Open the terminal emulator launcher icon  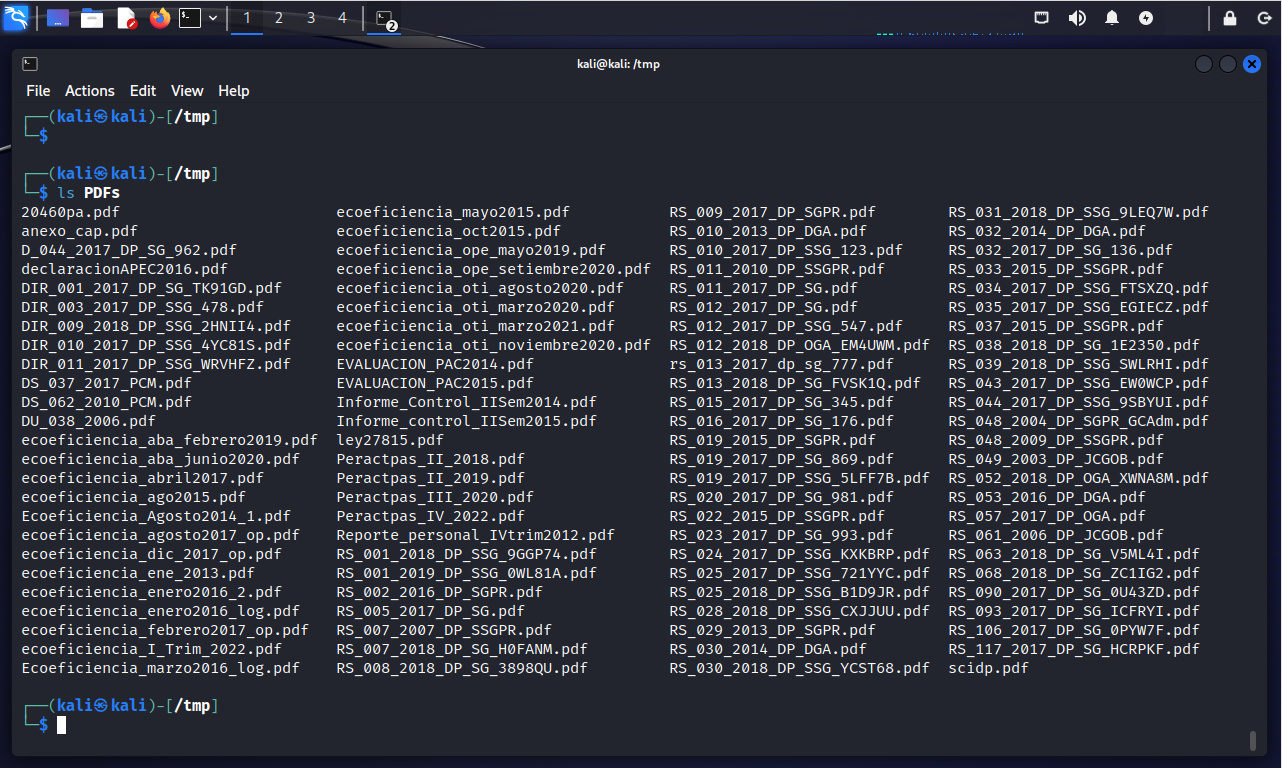tap(190, 18)
